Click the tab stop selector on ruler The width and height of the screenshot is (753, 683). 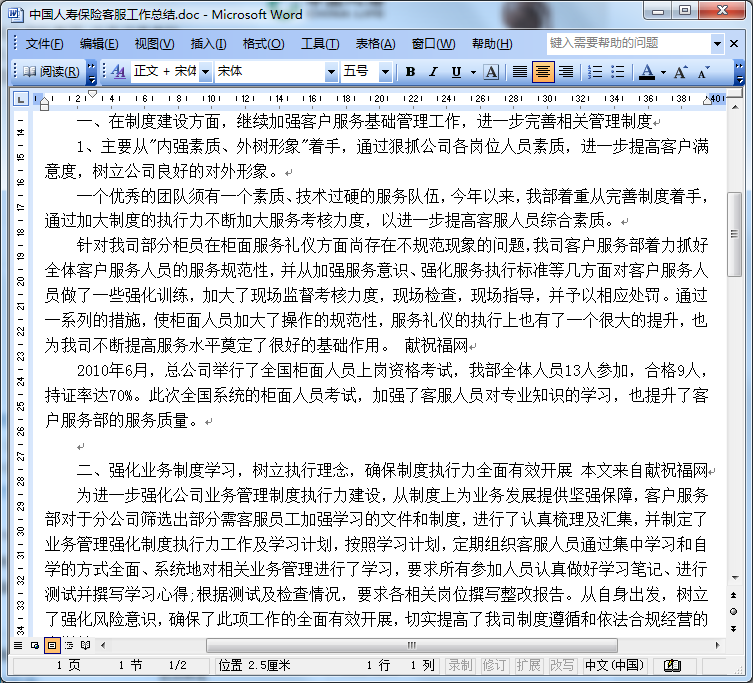click(20, 99)
